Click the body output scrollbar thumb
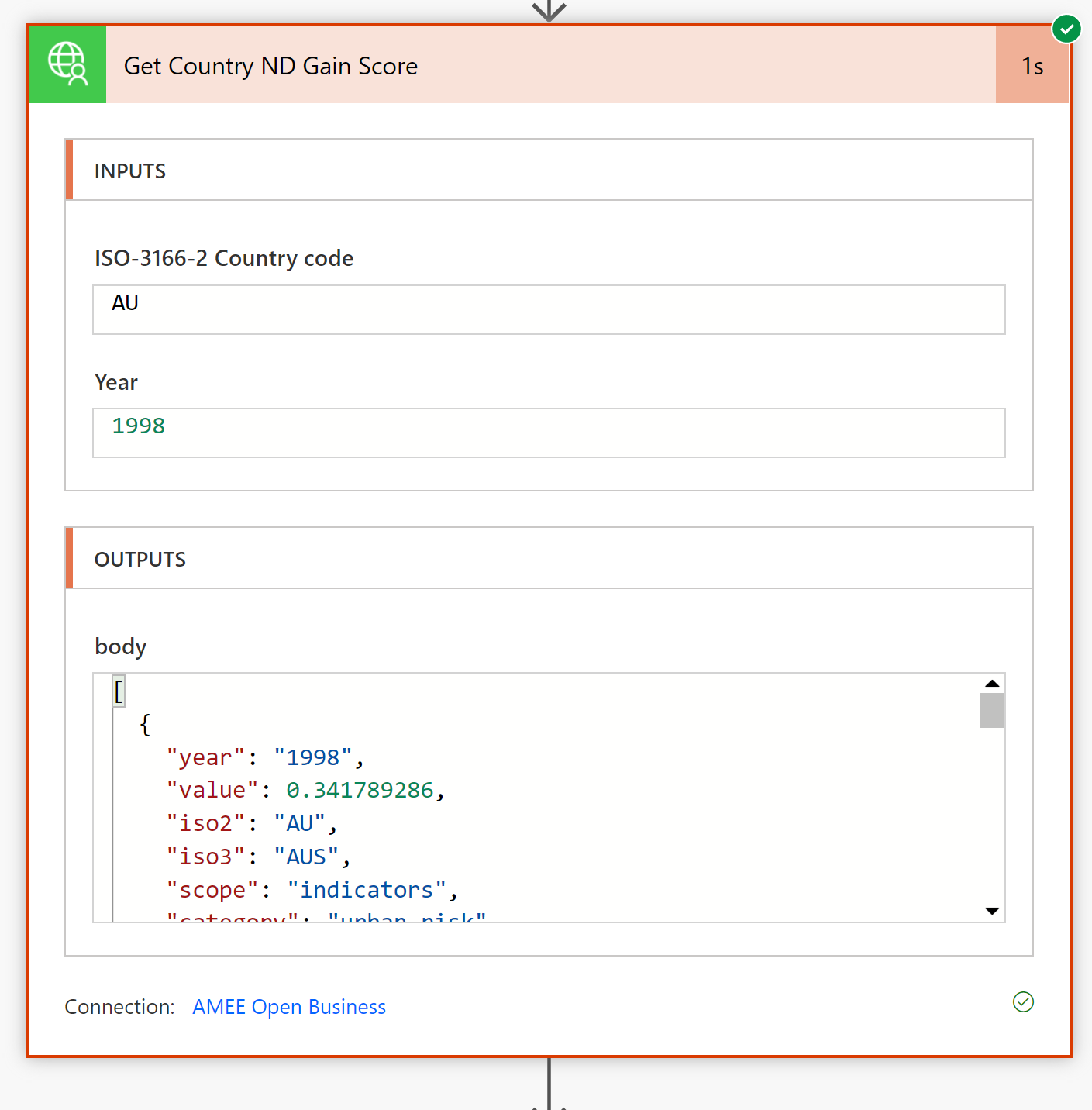The image size is (1092, 1110). coord(992,710)
